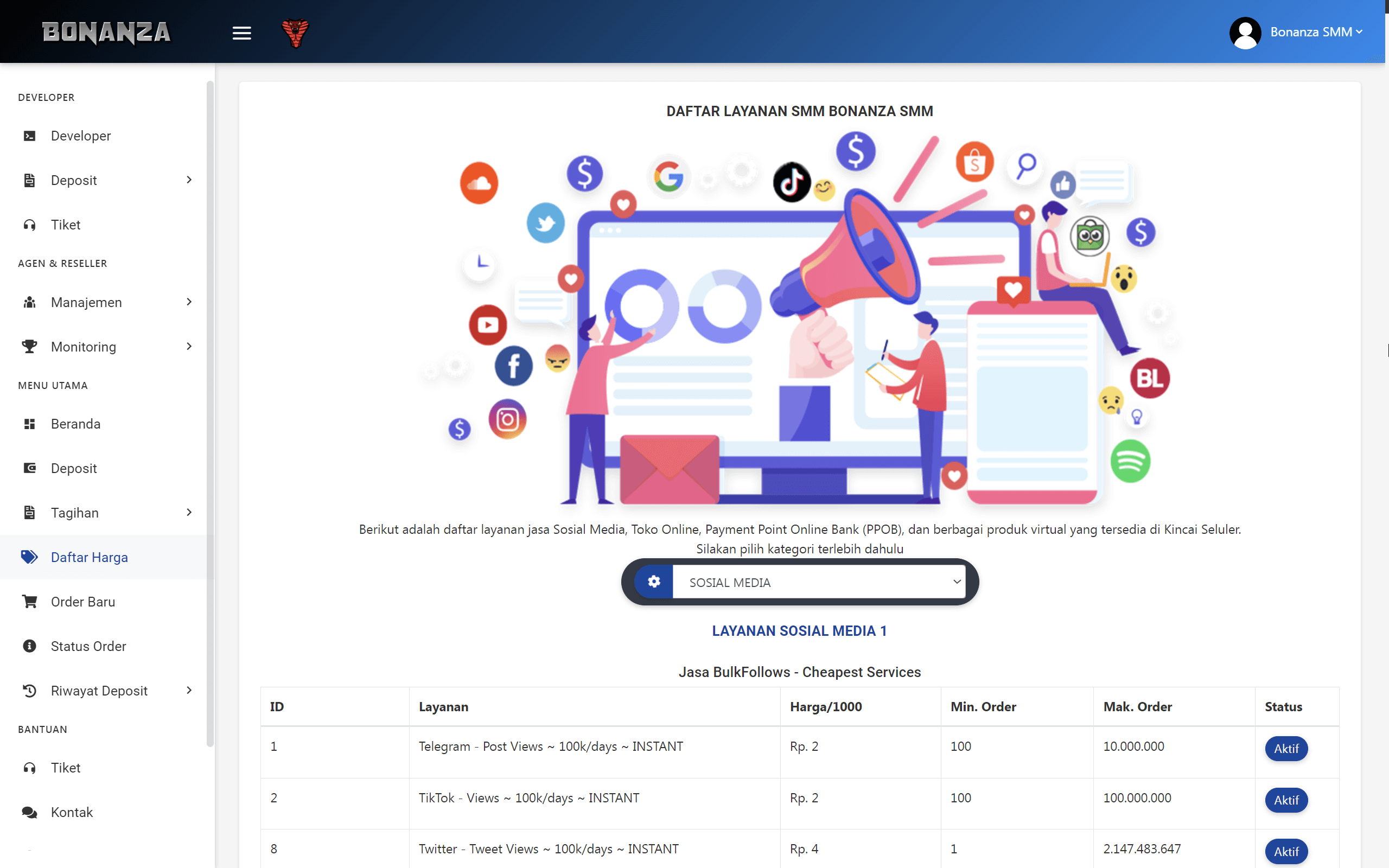The width and height of the screenshot is (1389, 868).
Task: Open the Kontak page
Action: (72, 812)
